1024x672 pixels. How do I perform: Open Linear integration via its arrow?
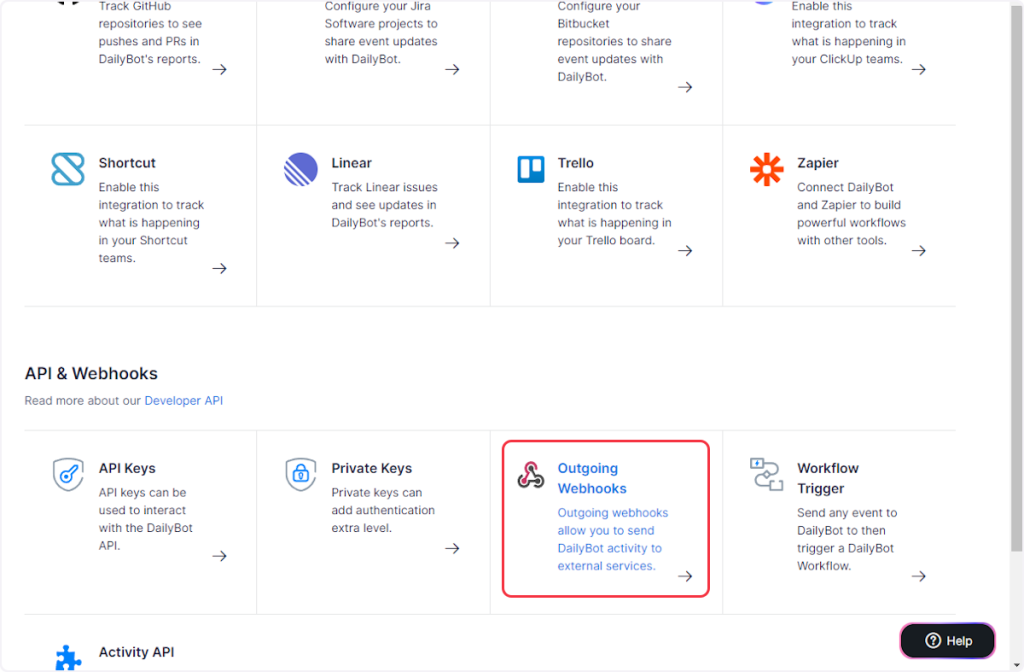tap(452, 243)
